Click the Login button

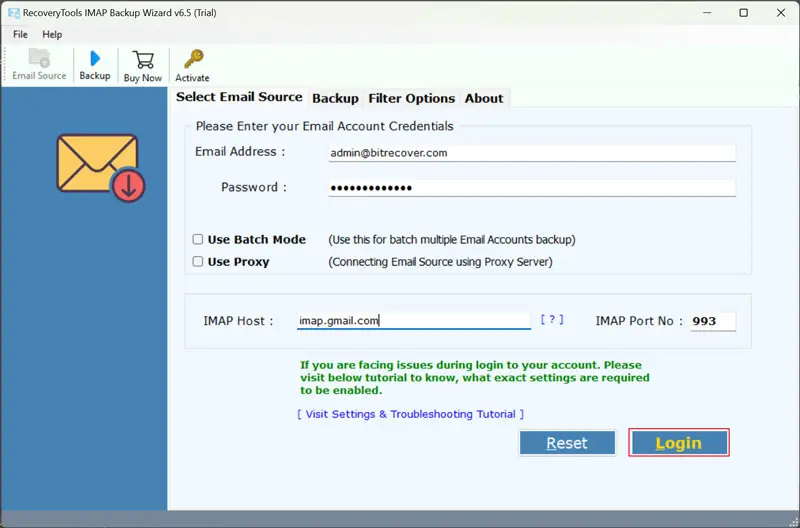click(679, 443)
